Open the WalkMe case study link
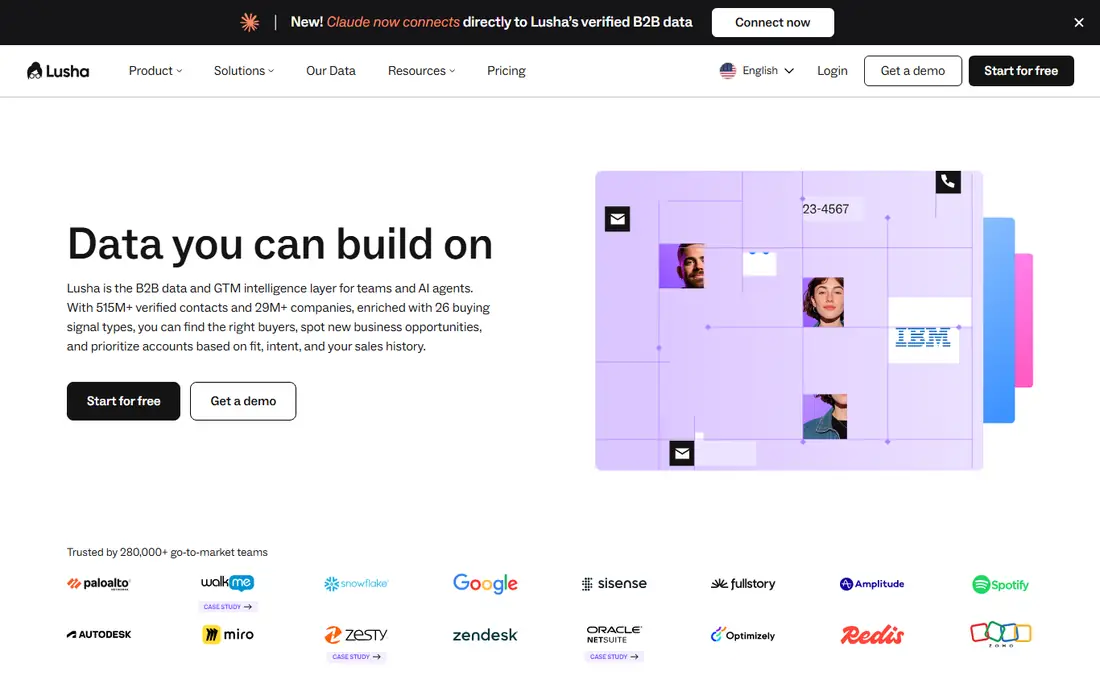This screenshot has height=688, width=1100. coord(227,607)
